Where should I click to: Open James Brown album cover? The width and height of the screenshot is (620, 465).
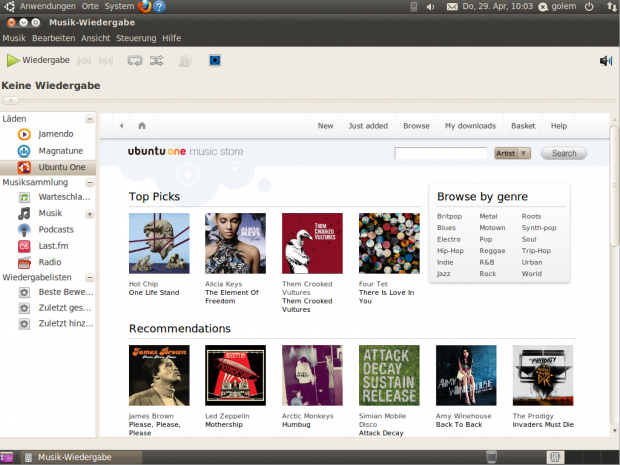tap(159, 375)
